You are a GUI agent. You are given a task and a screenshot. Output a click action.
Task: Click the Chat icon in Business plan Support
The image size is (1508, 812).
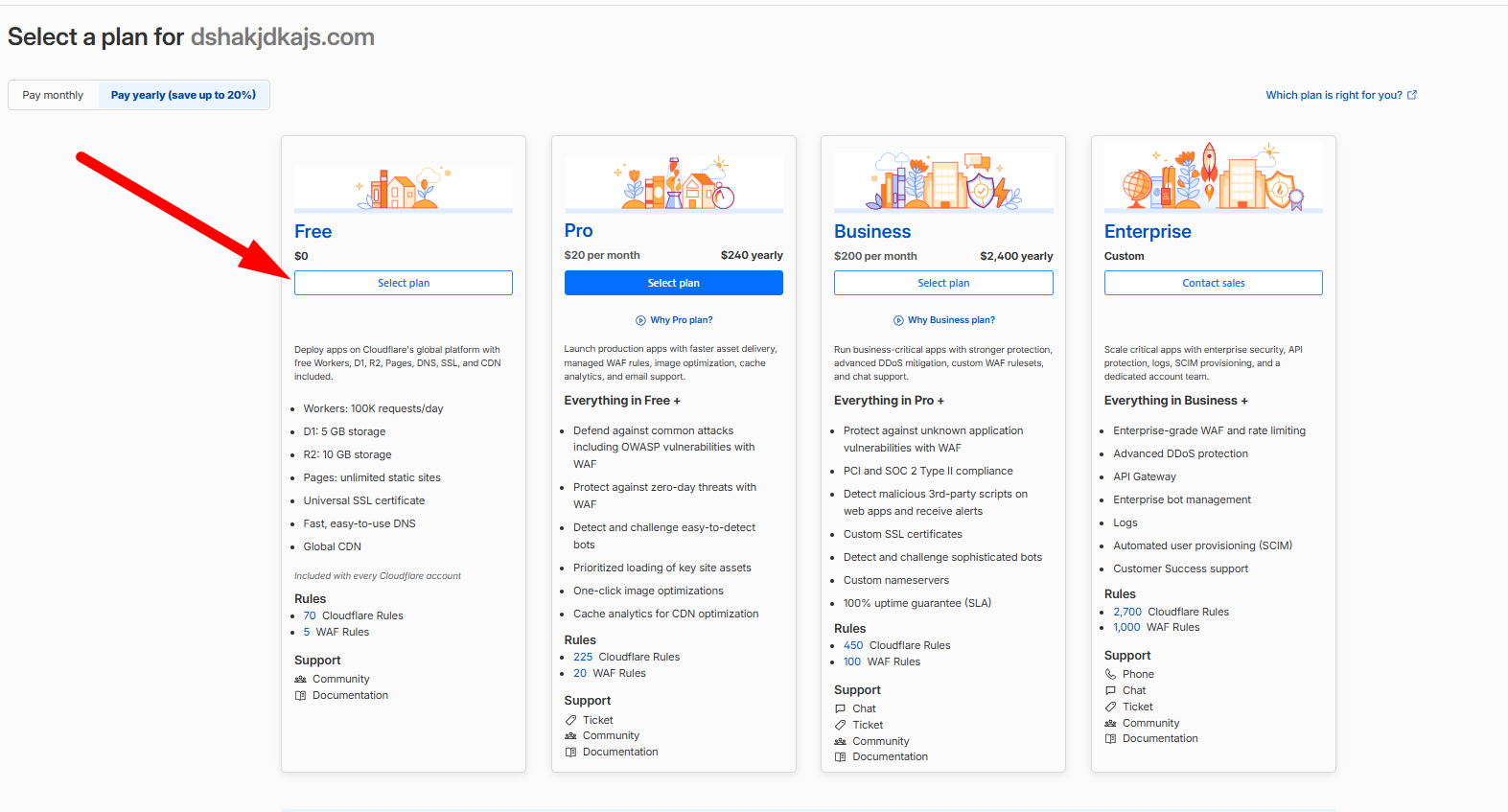841,709
